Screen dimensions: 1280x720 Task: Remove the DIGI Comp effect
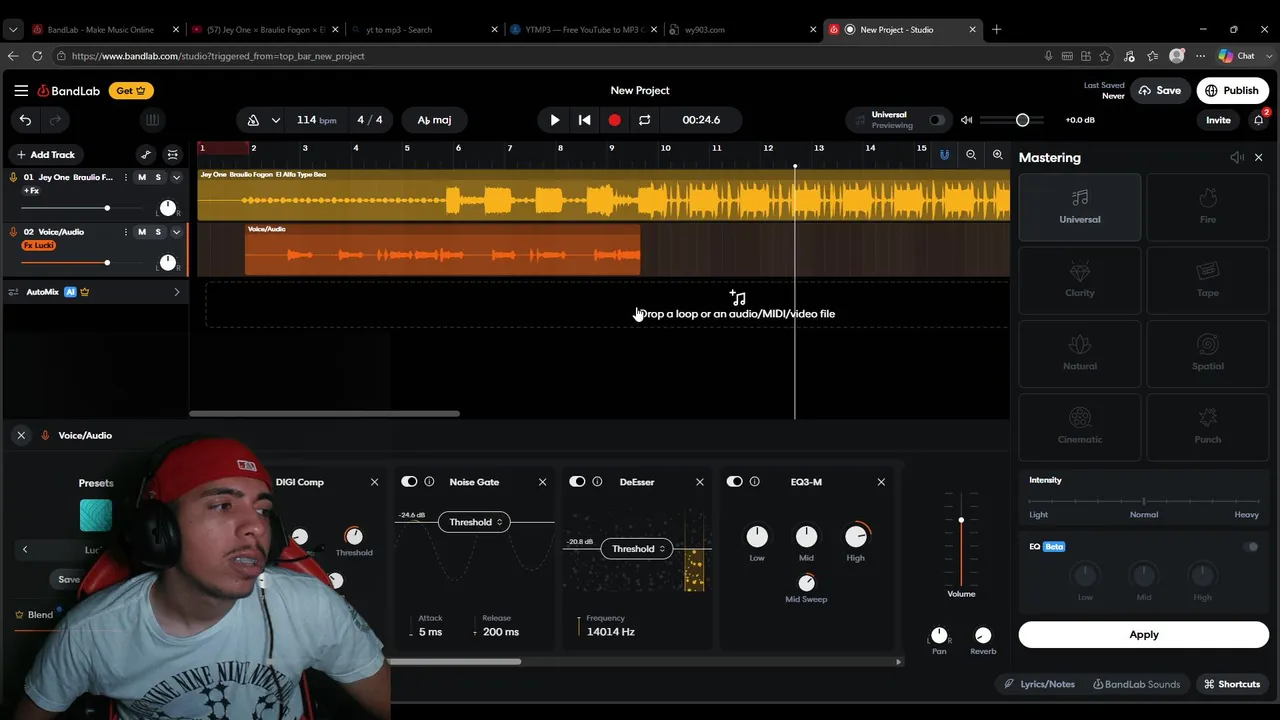point(375,482)
